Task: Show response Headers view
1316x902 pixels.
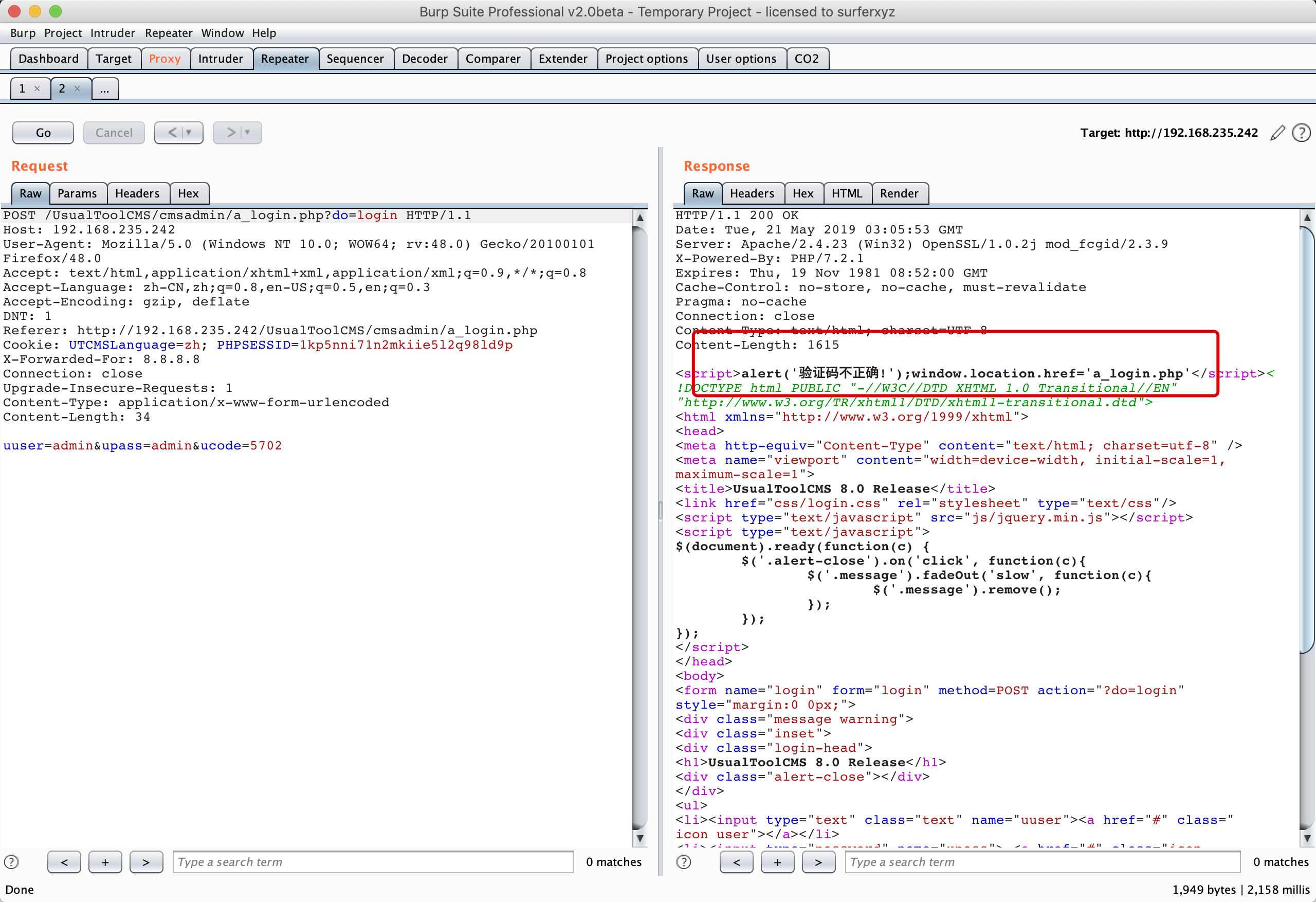Action: 752,194
